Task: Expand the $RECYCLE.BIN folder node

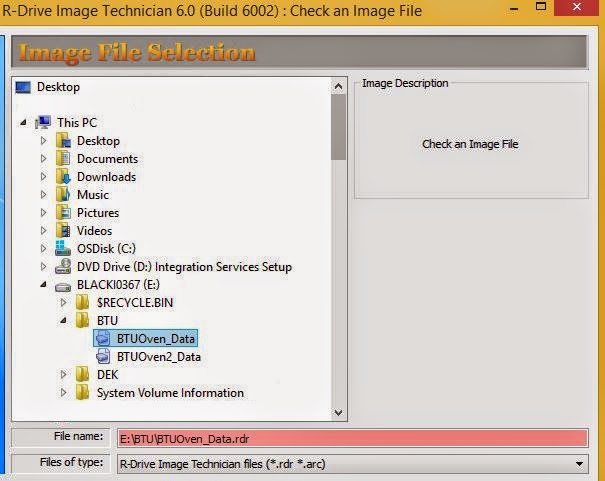Action: (63, 302)
